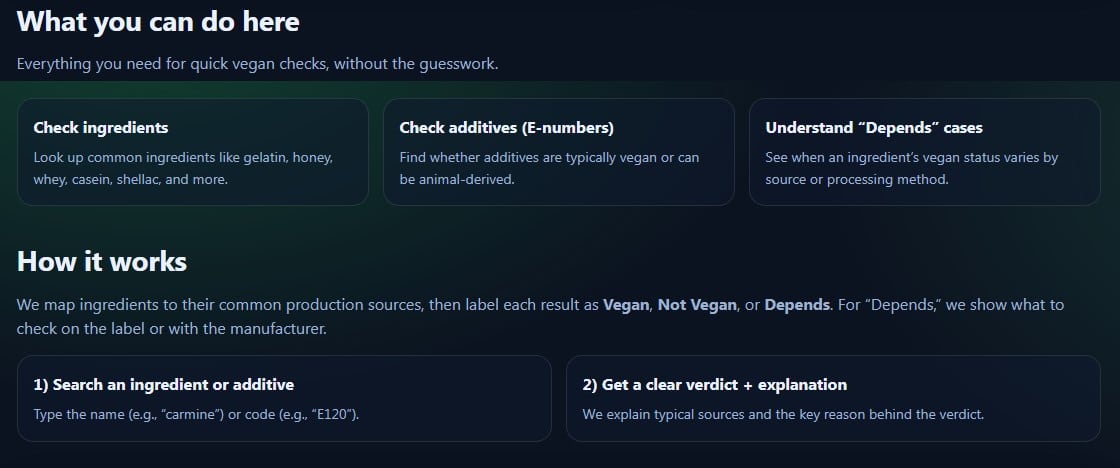Click "Get a clear verdict + explanation" step
This screenshot has height=468, width=1120.
point(833,398)
